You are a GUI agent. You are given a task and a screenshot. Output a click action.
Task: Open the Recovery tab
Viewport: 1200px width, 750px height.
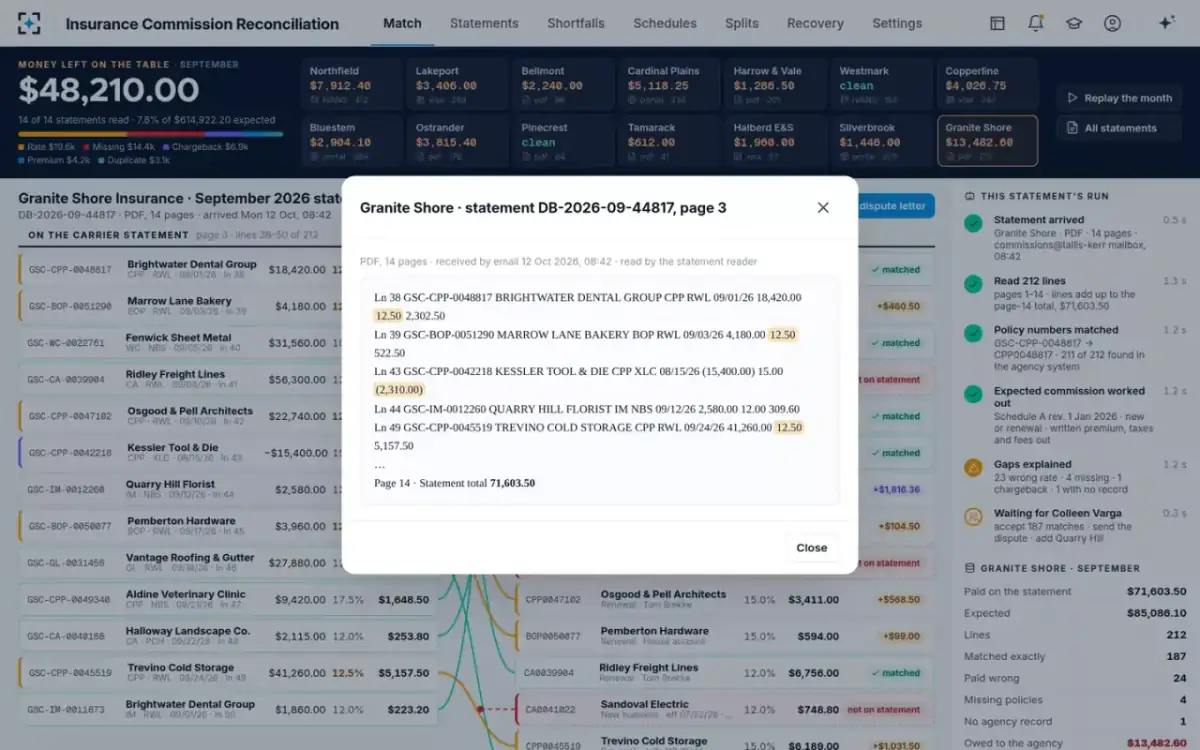[815, 23]
